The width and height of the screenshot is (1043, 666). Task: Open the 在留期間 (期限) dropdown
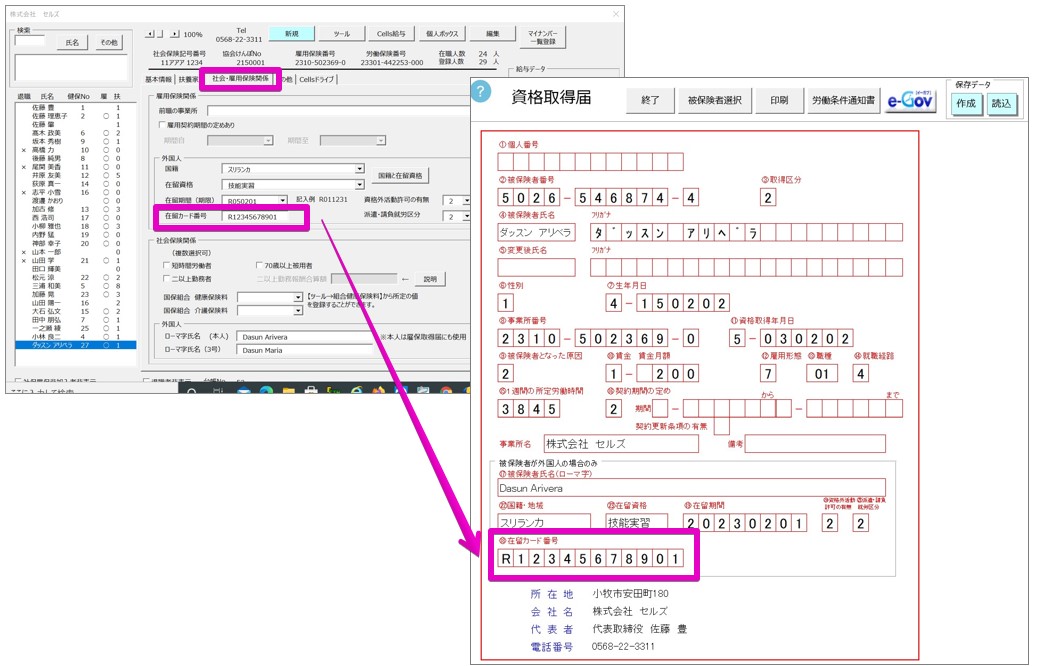283,200
